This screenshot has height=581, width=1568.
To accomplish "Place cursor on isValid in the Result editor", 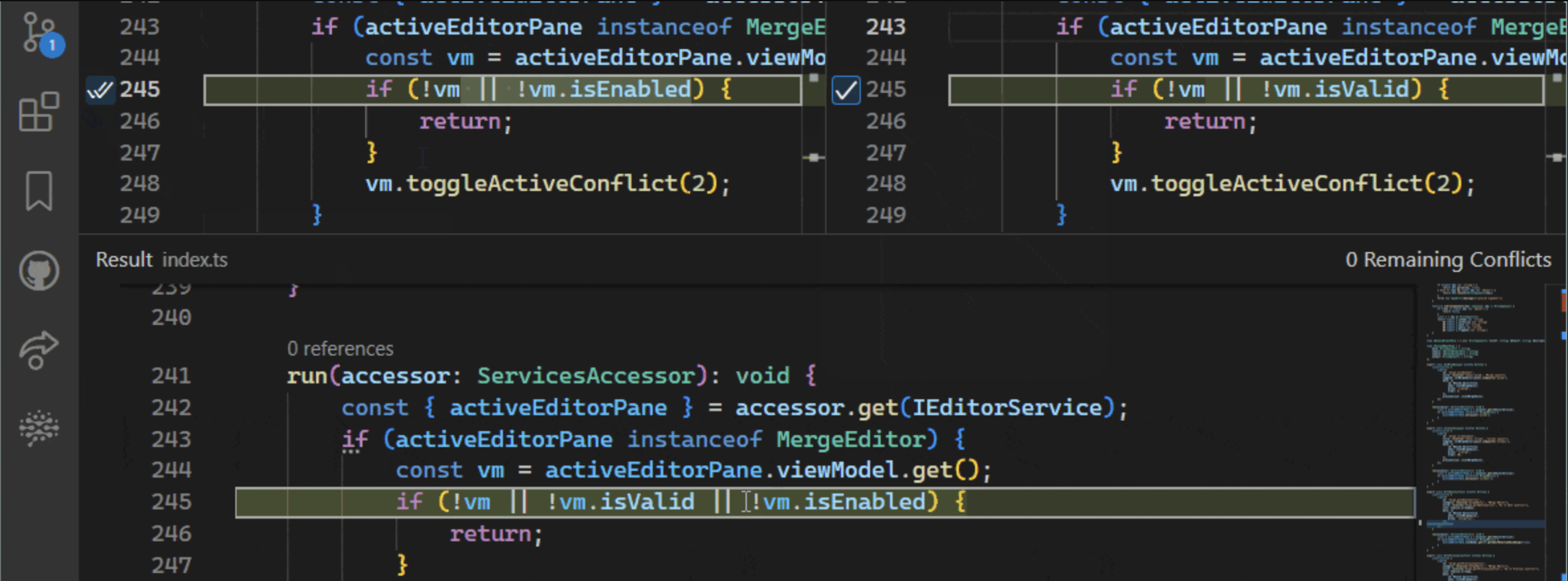I will (647, 502).
